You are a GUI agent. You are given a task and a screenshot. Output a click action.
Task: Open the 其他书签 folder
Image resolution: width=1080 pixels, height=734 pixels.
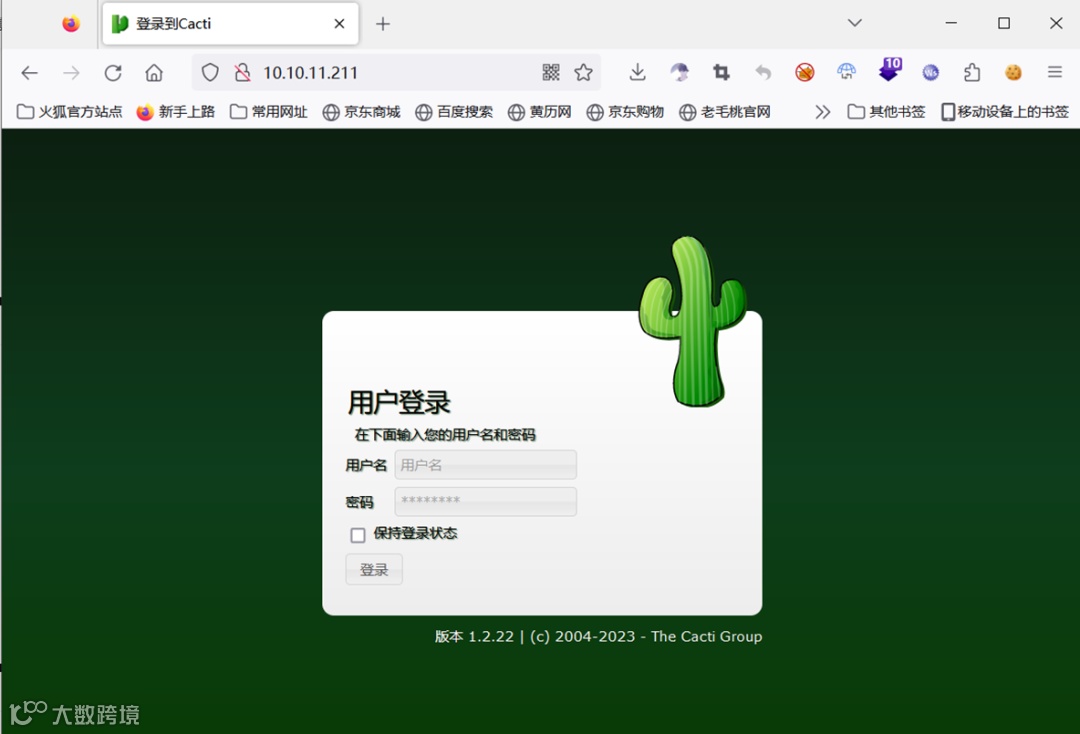pyautogui.click(x=886, y=112)
